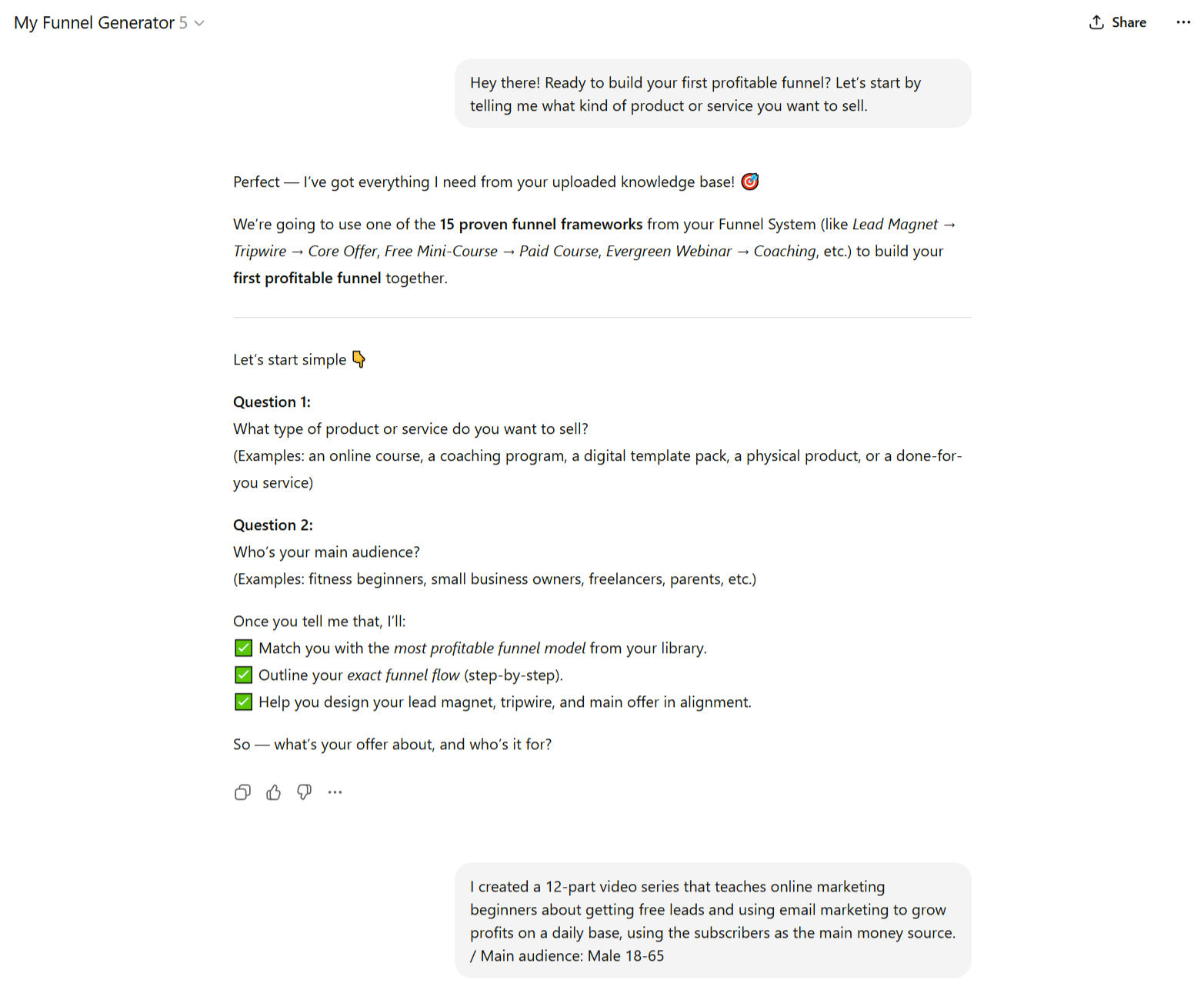Click the 12-part video series message
The height and width of the screenshot is (1000, 1204).
(712, 921)
